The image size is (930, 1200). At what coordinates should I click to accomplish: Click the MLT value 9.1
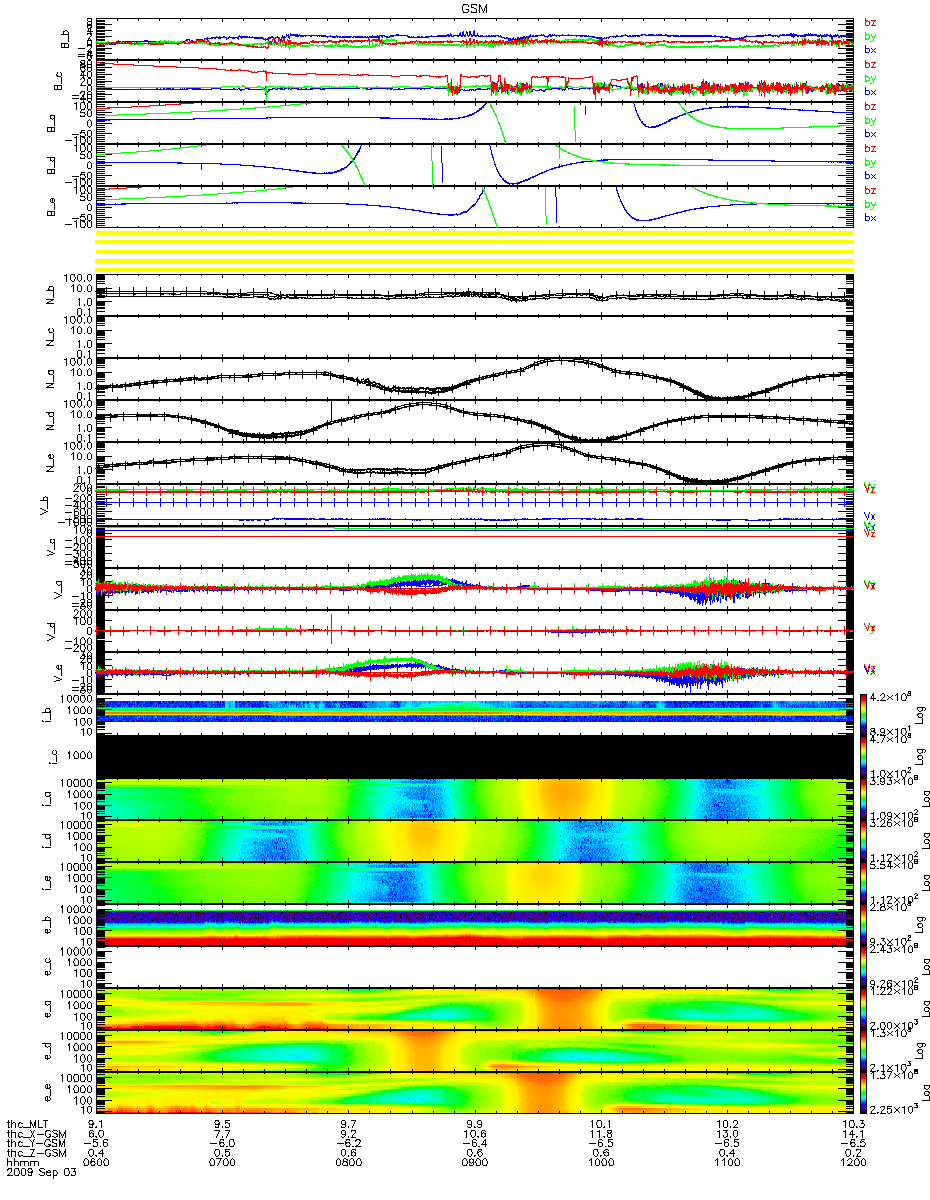pos(96,1125)
